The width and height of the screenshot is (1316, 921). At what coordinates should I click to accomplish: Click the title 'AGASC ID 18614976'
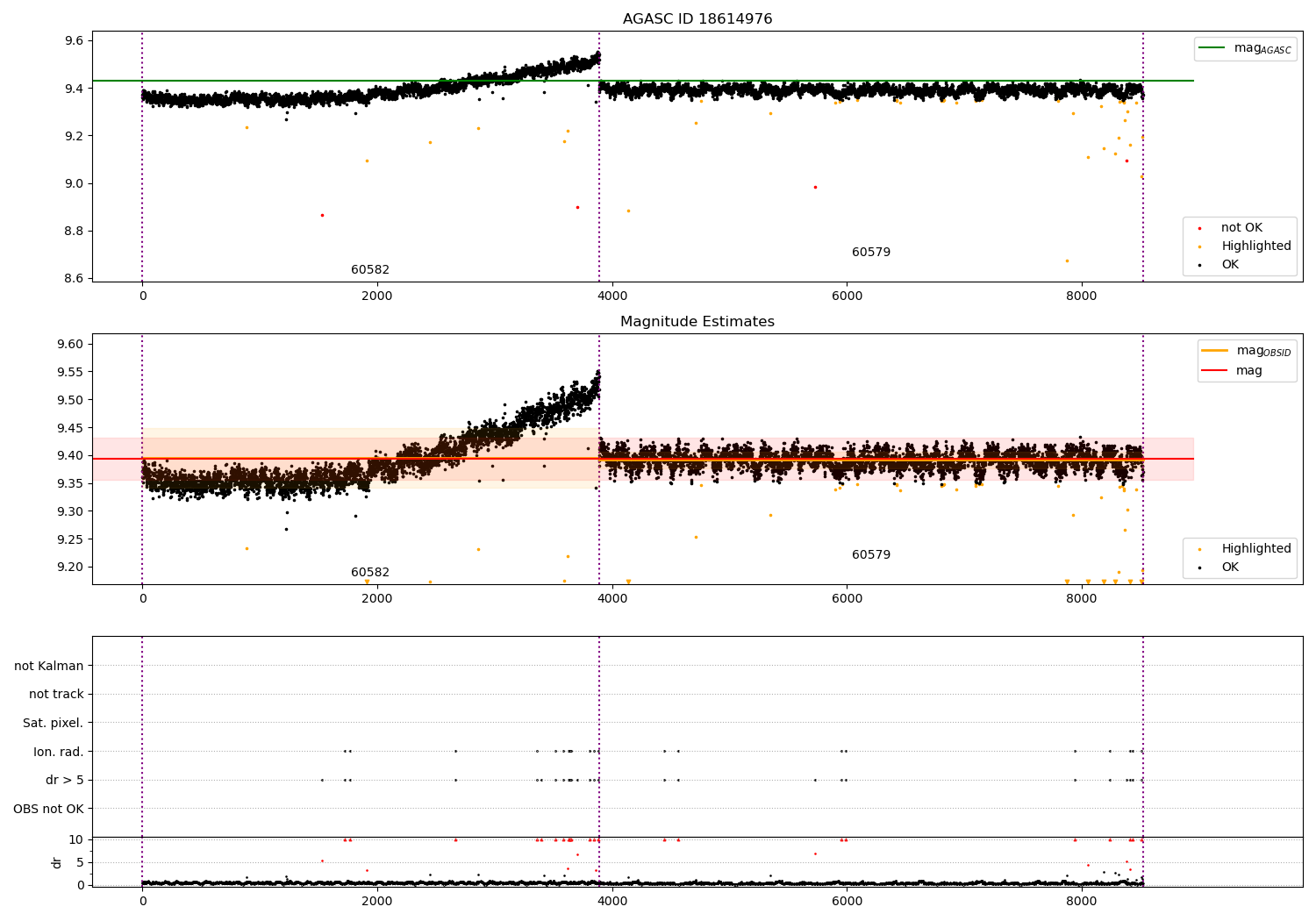pos(697,19)
